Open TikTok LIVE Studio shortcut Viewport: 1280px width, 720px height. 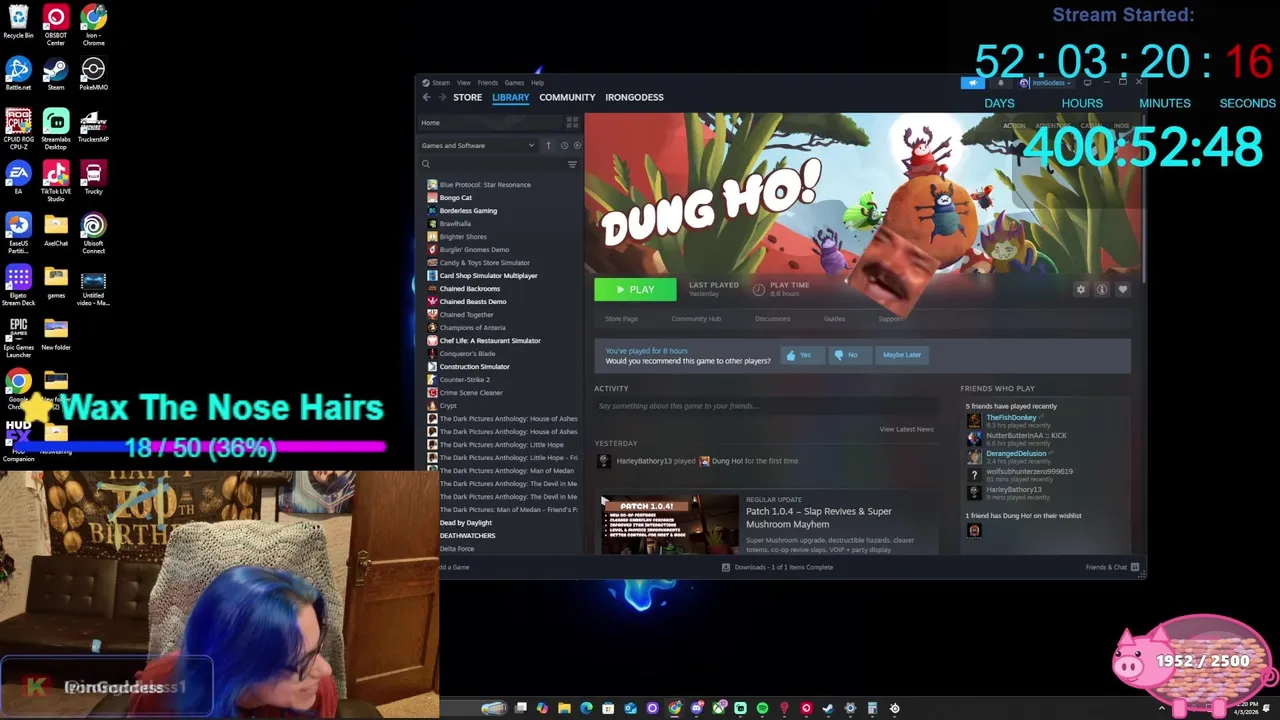pyautogui.click(x=56, y=181)
